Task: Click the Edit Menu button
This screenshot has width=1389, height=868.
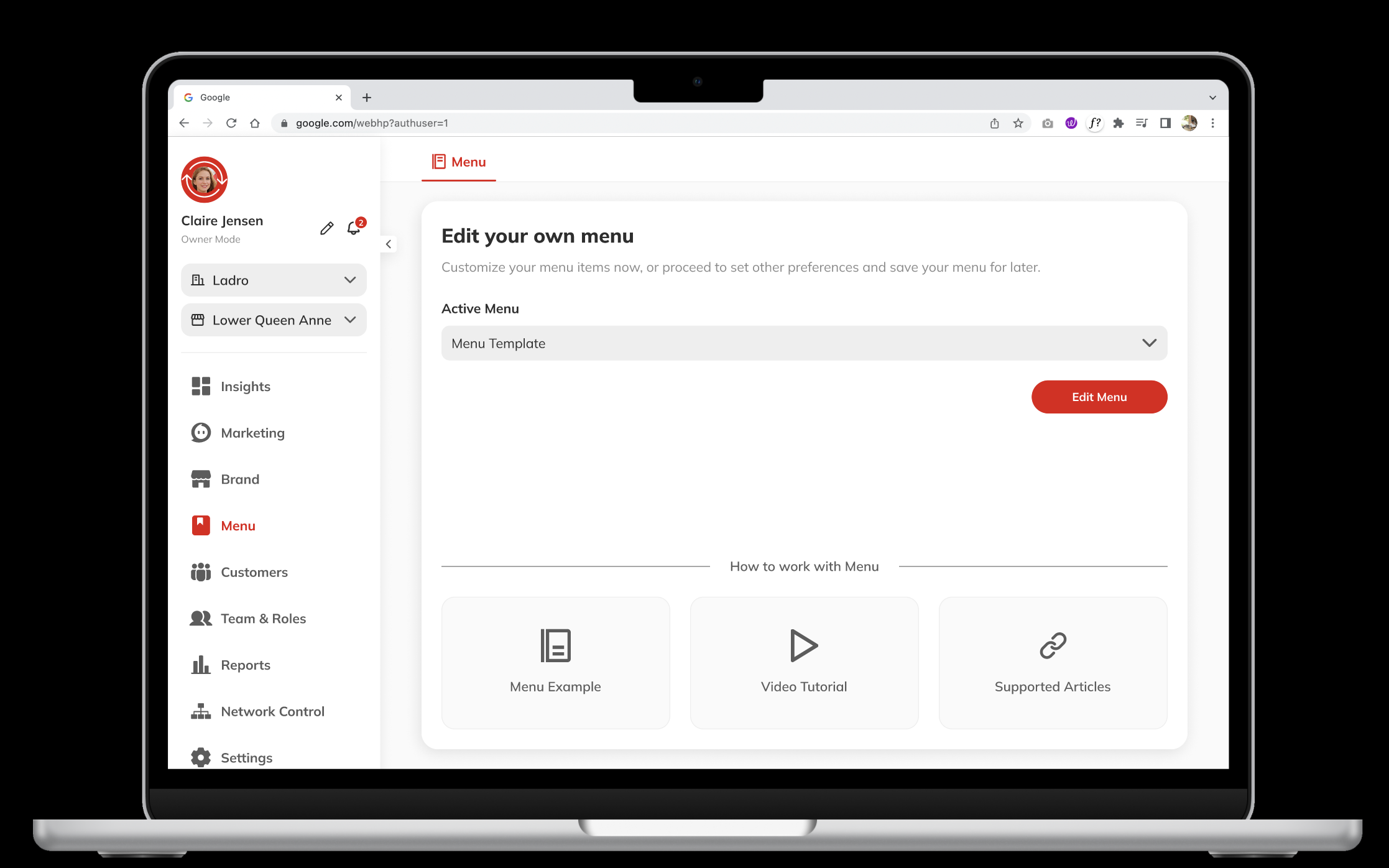Action: tap(1099, 397)
